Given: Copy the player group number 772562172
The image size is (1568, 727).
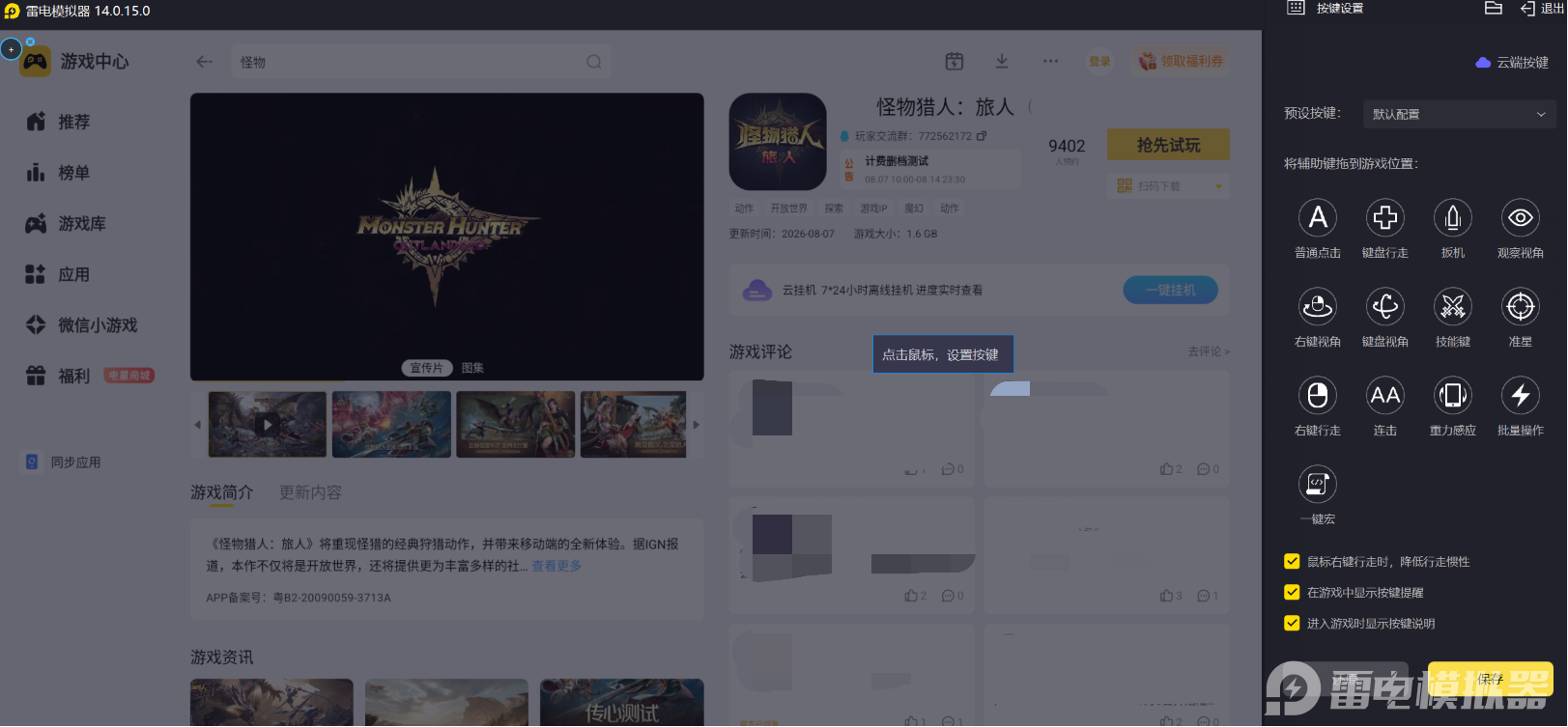Looking at the screenshot, I should coord(982,136).
